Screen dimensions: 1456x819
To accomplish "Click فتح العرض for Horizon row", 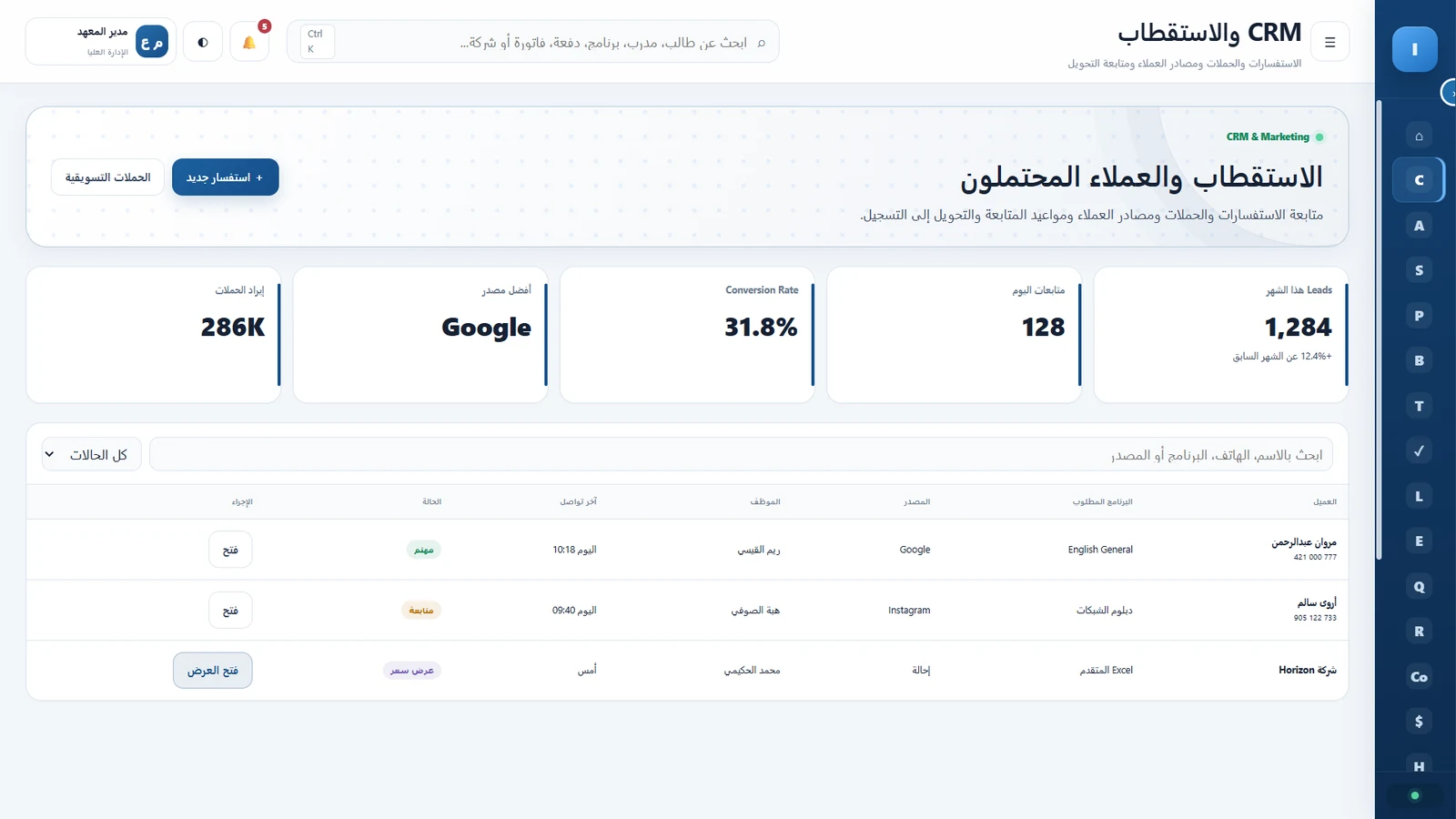I will click(213, 671).
